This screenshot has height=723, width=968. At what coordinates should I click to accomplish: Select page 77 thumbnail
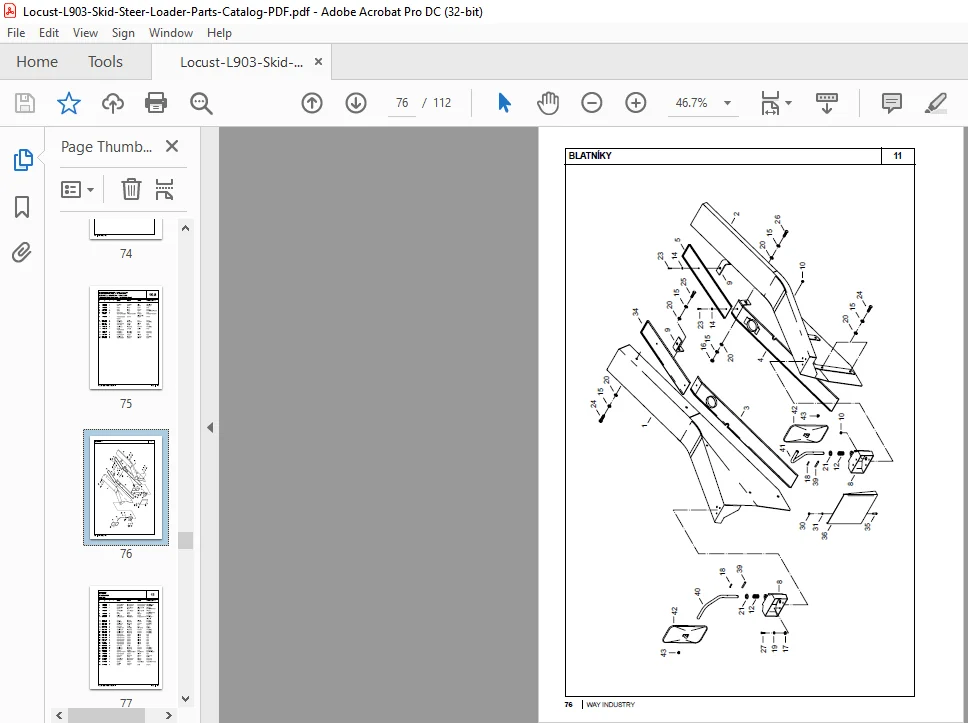(x=126, y=637)
